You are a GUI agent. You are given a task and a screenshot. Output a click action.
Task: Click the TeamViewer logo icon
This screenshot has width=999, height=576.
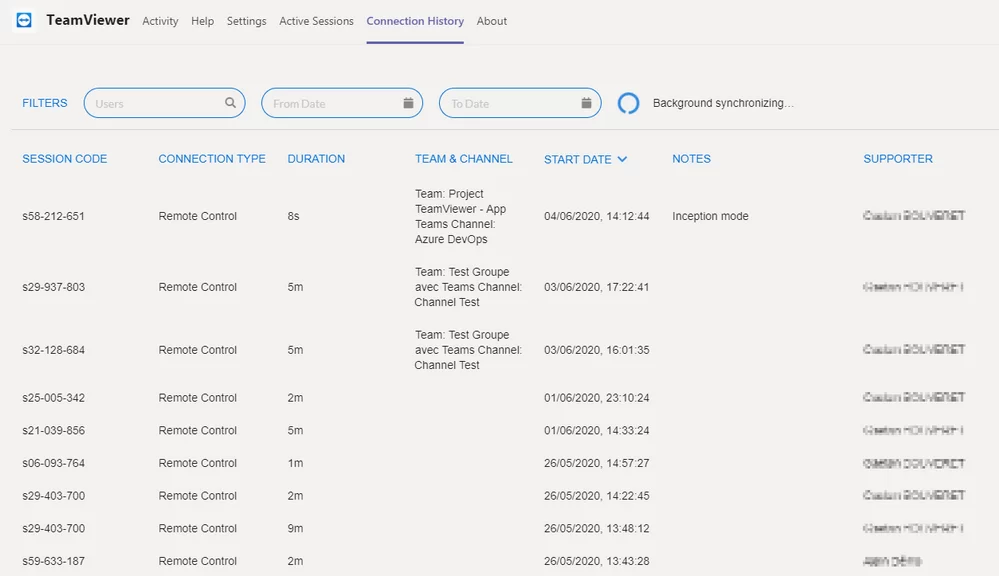pos(25,20)
